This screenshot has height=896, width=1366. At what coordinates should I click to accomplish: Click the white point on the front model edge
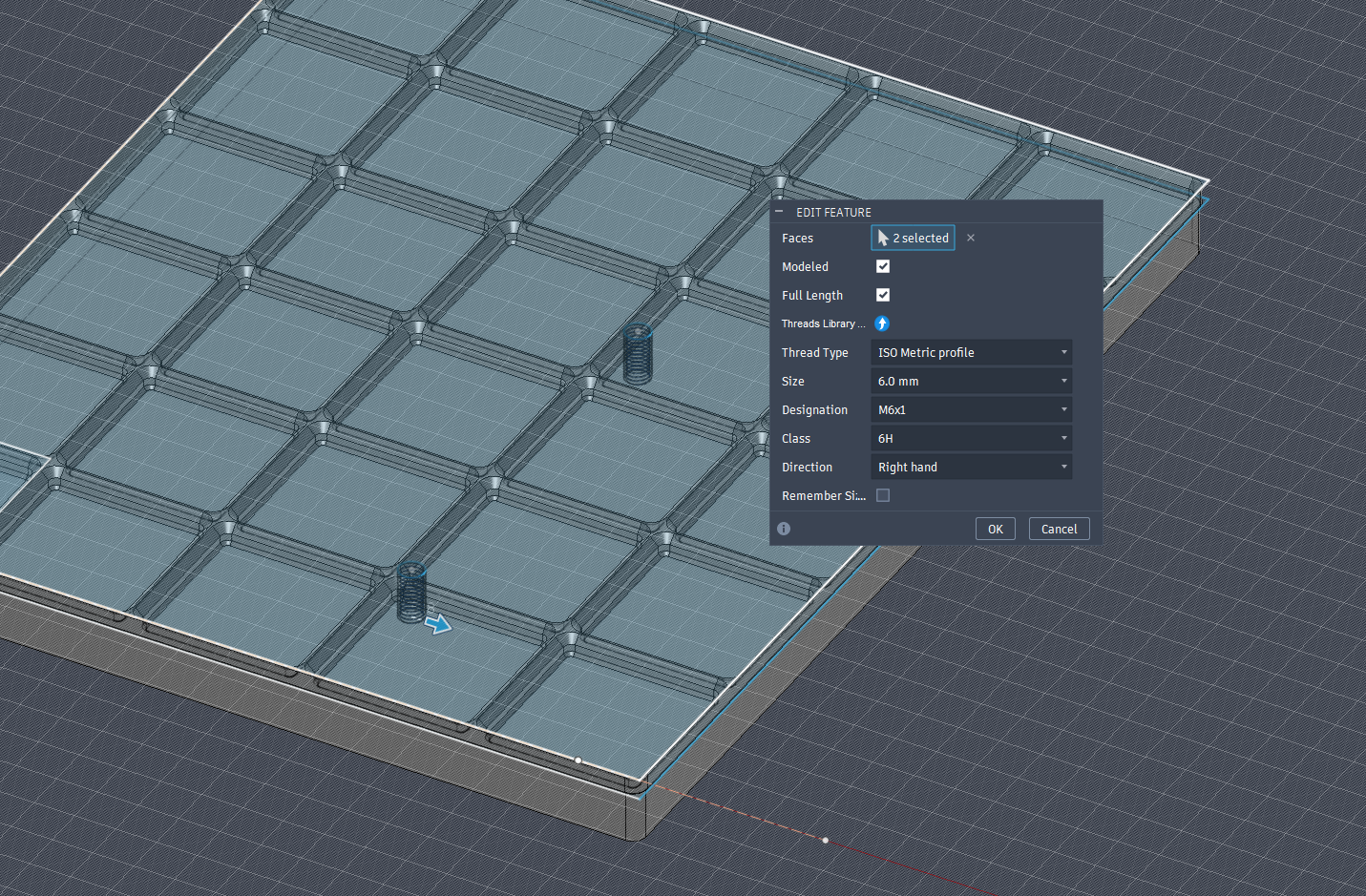tap(578, 761)
